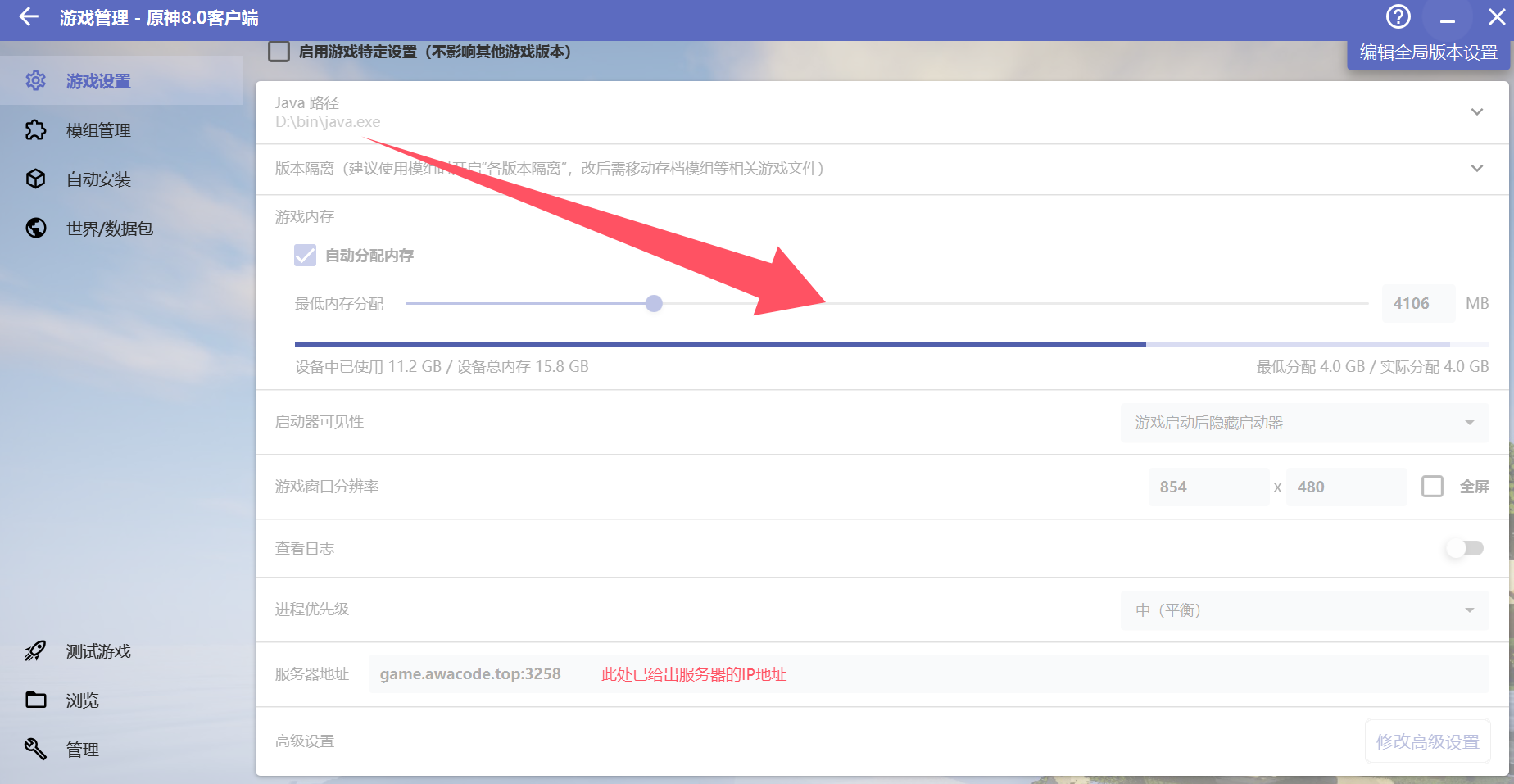
Task: Click the 游戏窗口分辨率 label
Action: pyautogui.click(x=327, y=487)
